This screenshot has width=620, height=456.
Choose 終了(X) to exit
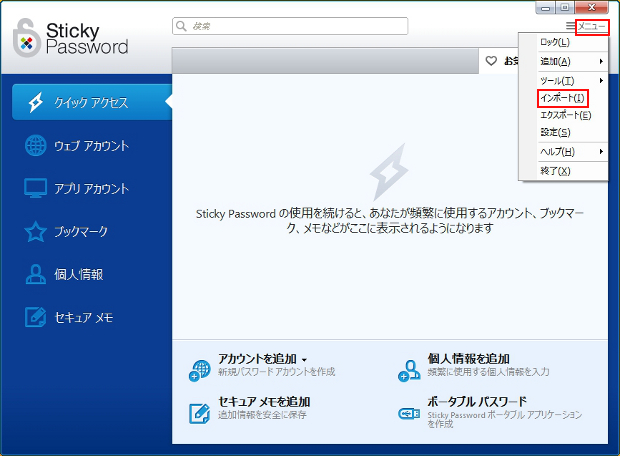[556, 171]
